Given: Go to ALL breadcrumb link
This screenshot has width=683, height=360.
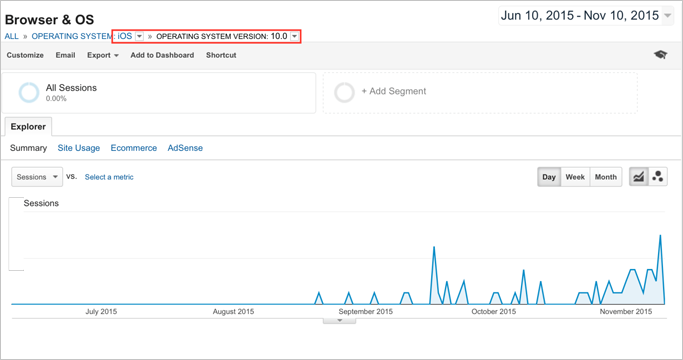Looking at the screenshot, I should coord(11,36).
